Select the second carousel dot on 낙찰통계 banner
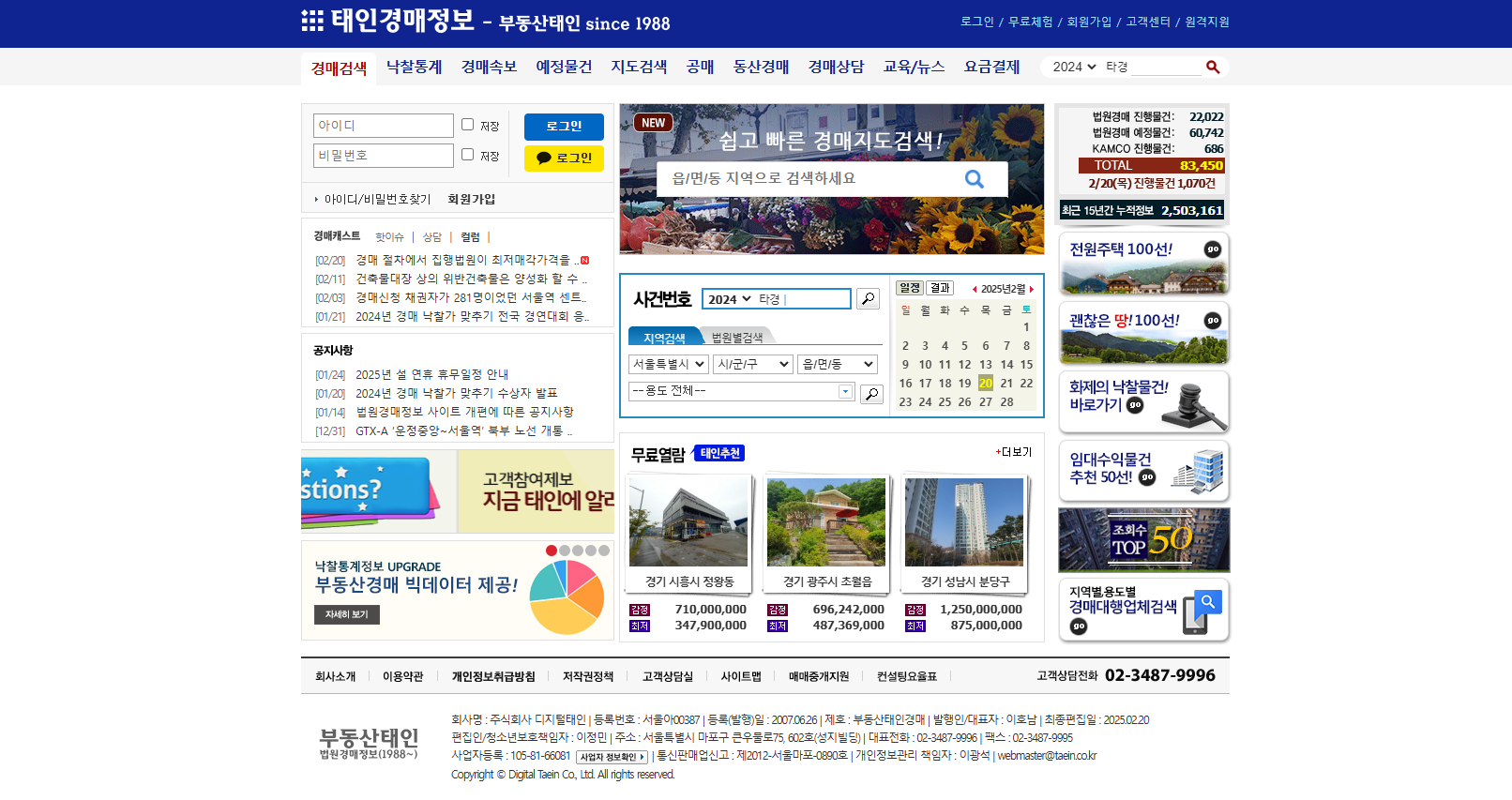 pos(565,551)
